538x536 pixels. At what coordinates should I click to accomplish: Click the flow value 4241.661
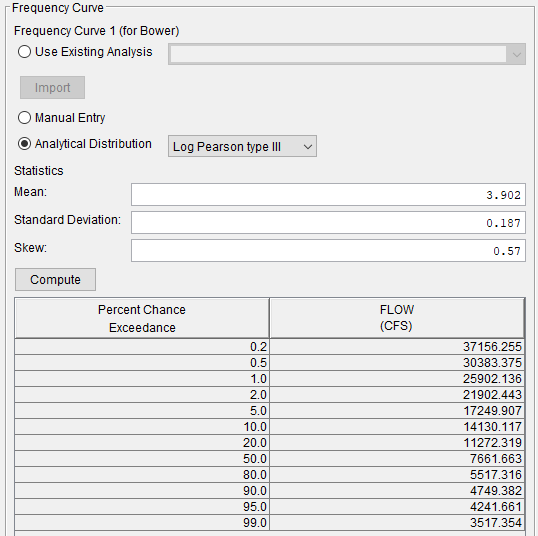click(x=397, y=507)
